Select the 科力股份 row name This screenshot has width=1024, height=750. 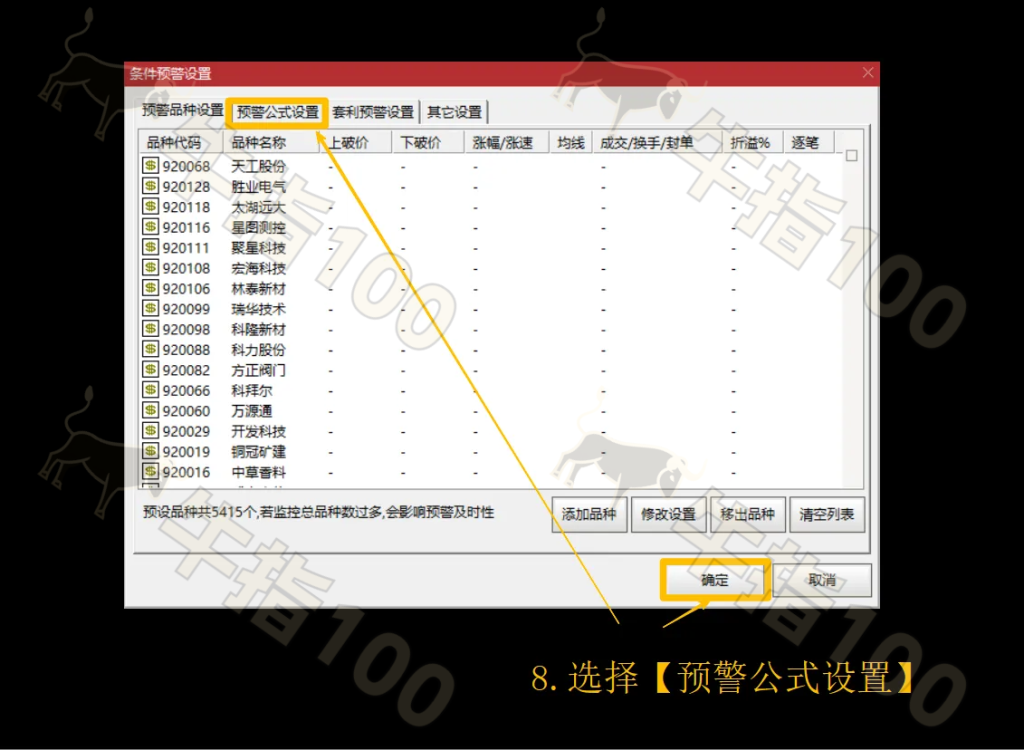click(259, 350)
